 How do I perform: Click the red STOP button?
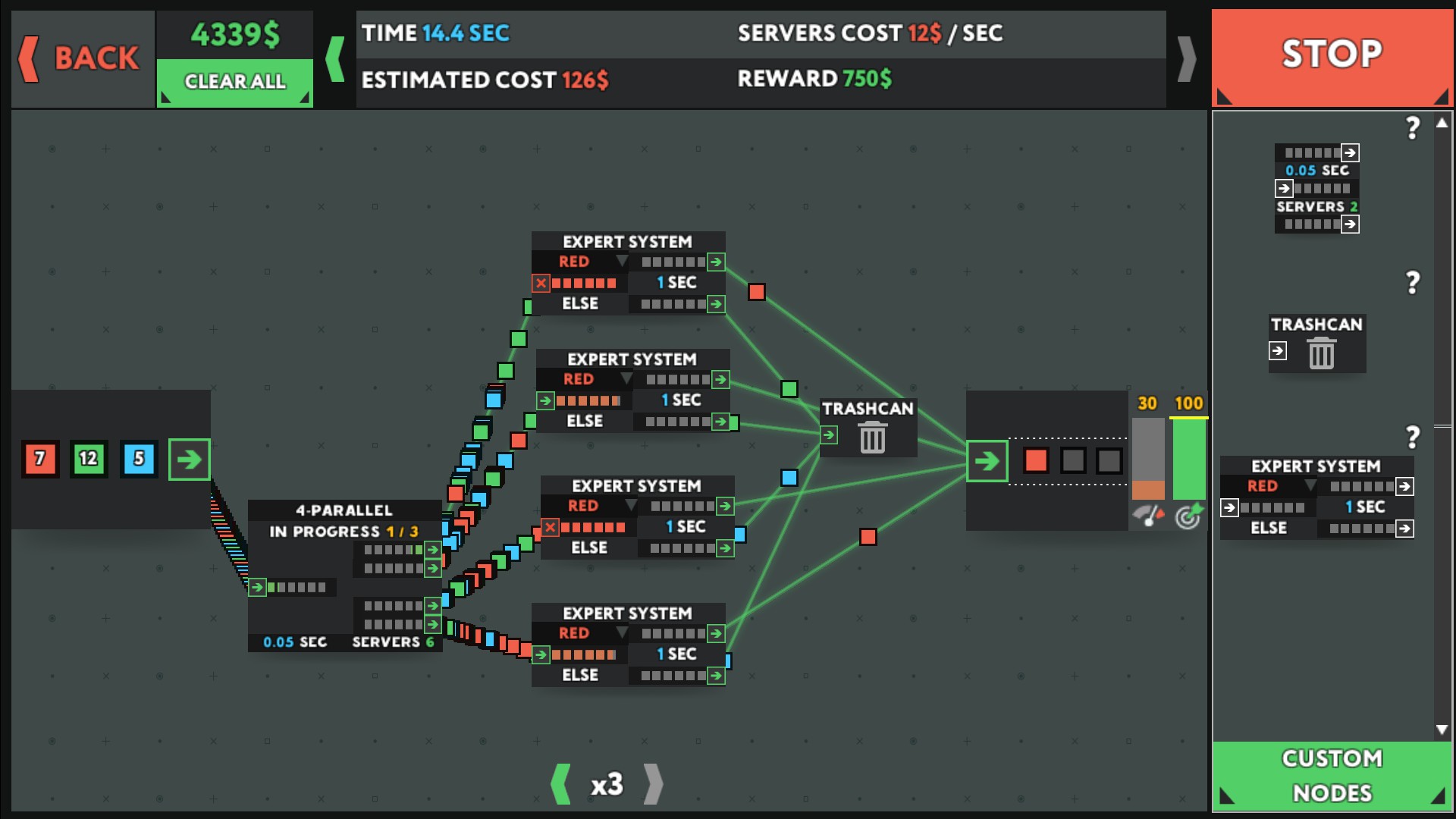pos(1332,57)
